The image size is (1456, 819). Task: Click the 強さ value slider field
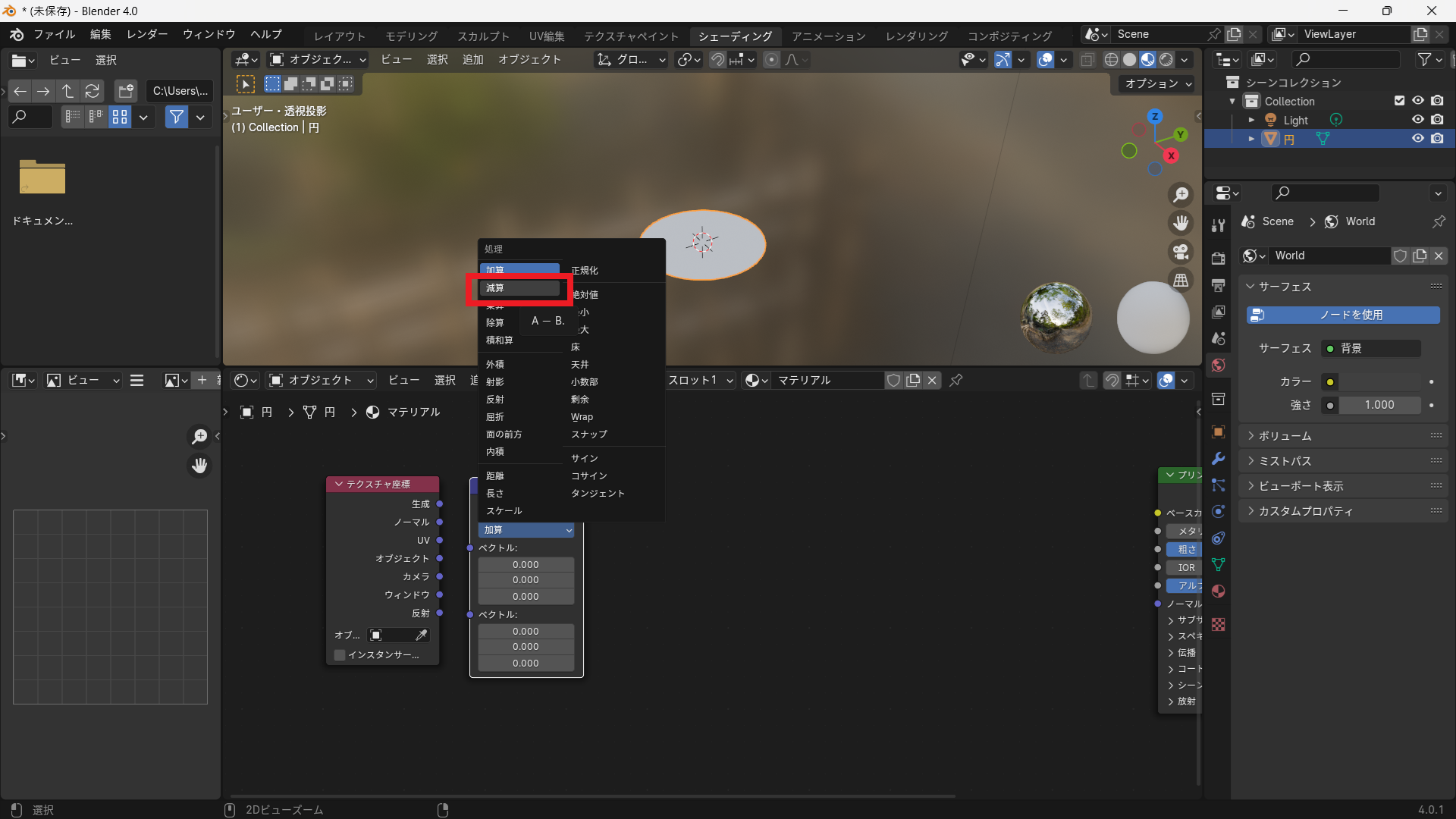pyautogui.click(x=1379, y=405)
